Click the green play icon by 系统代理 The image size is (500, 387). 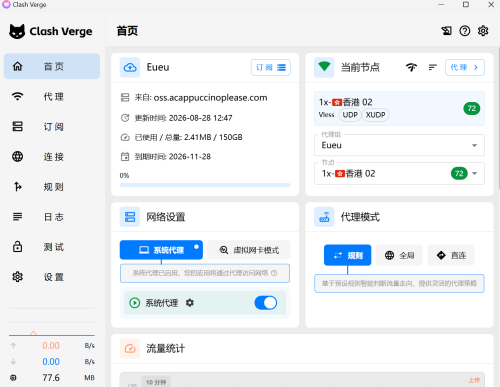[x=135, y=303]
